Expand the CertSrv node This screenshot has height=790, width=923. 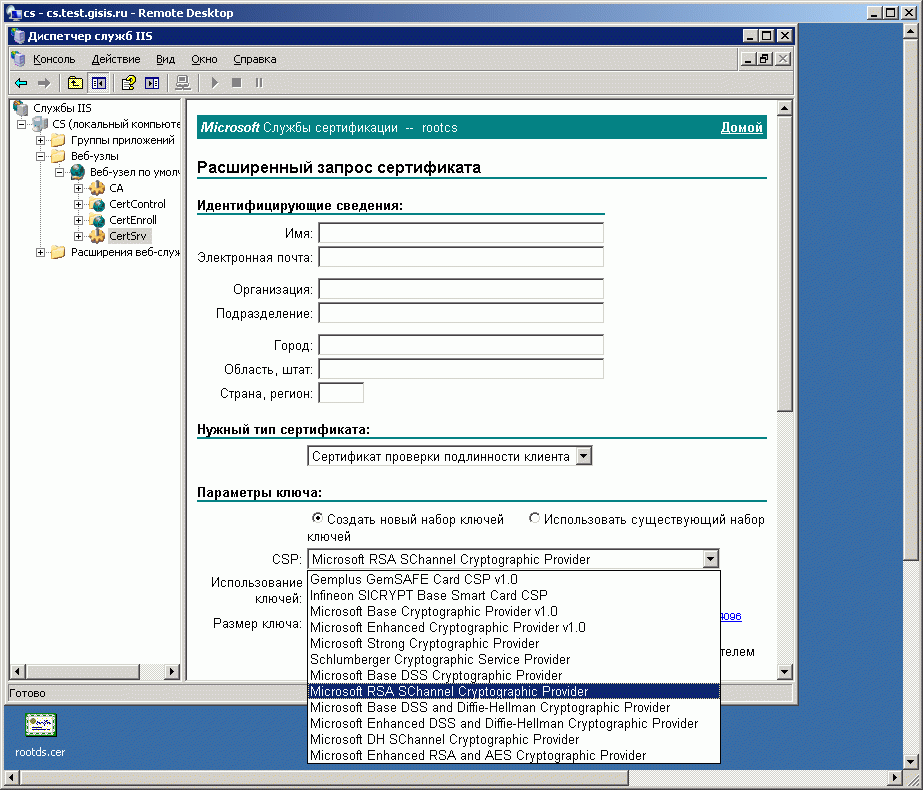pyautogui.click(x=78, y=236)
